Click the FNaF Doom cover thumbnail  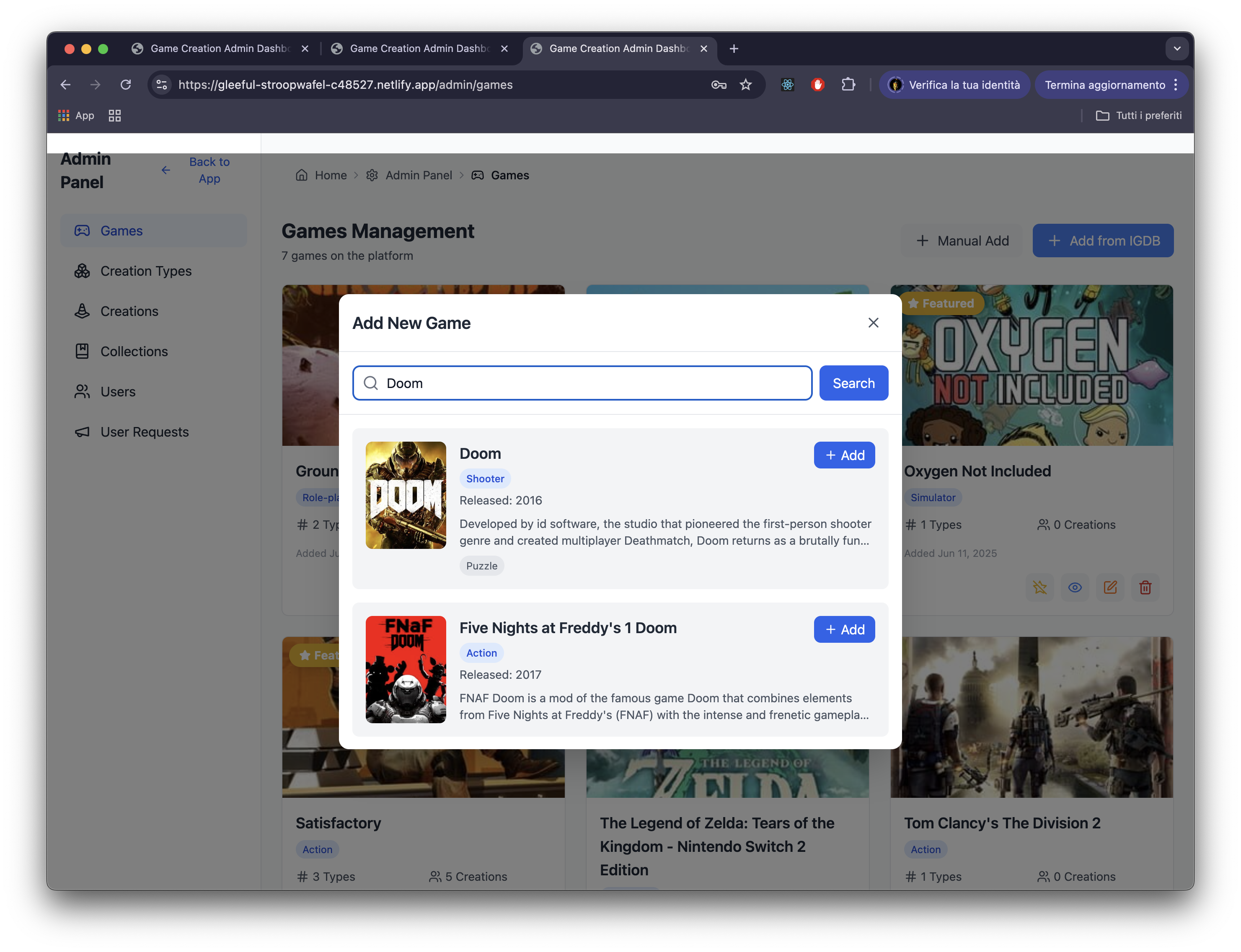(x=405, y=669)
